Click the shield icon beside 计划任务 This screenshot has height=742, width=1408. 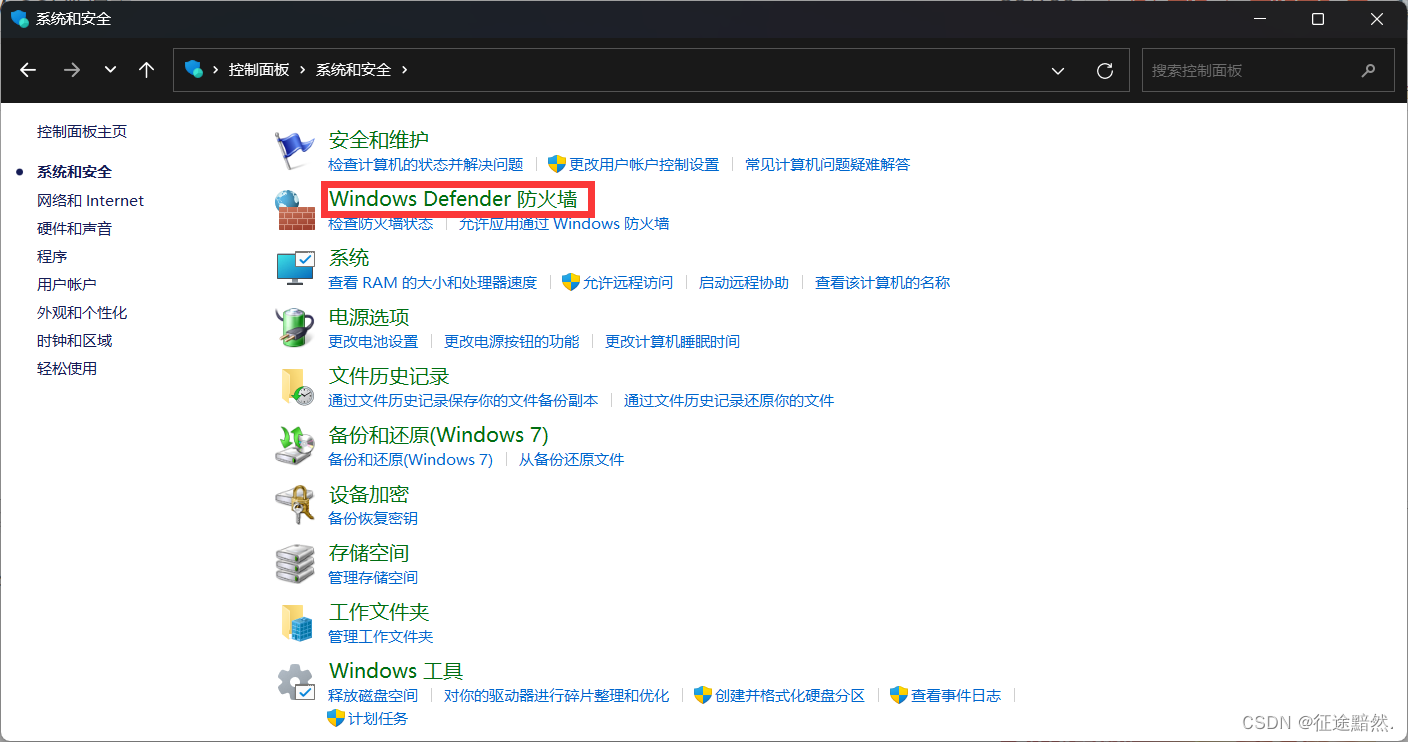(336, 718)
